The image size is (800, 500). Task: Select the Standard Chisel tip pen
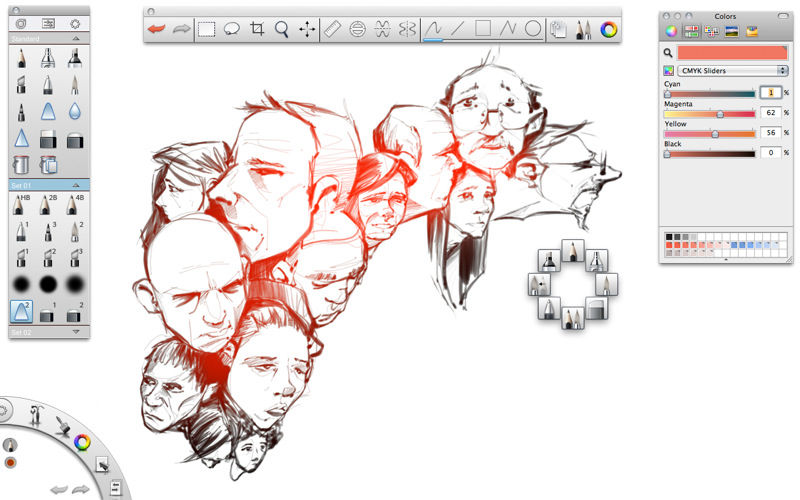tap(21, 85)
